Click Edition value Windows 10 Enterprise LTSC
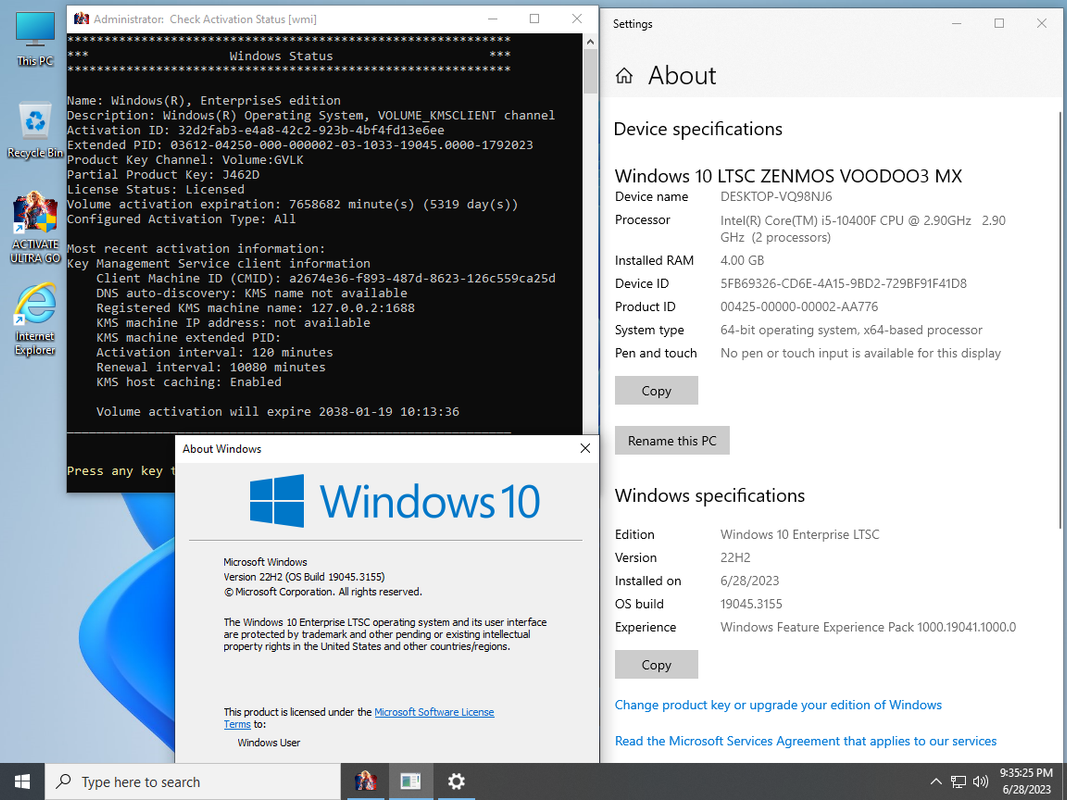1067x800 pixels. [800, 535]
